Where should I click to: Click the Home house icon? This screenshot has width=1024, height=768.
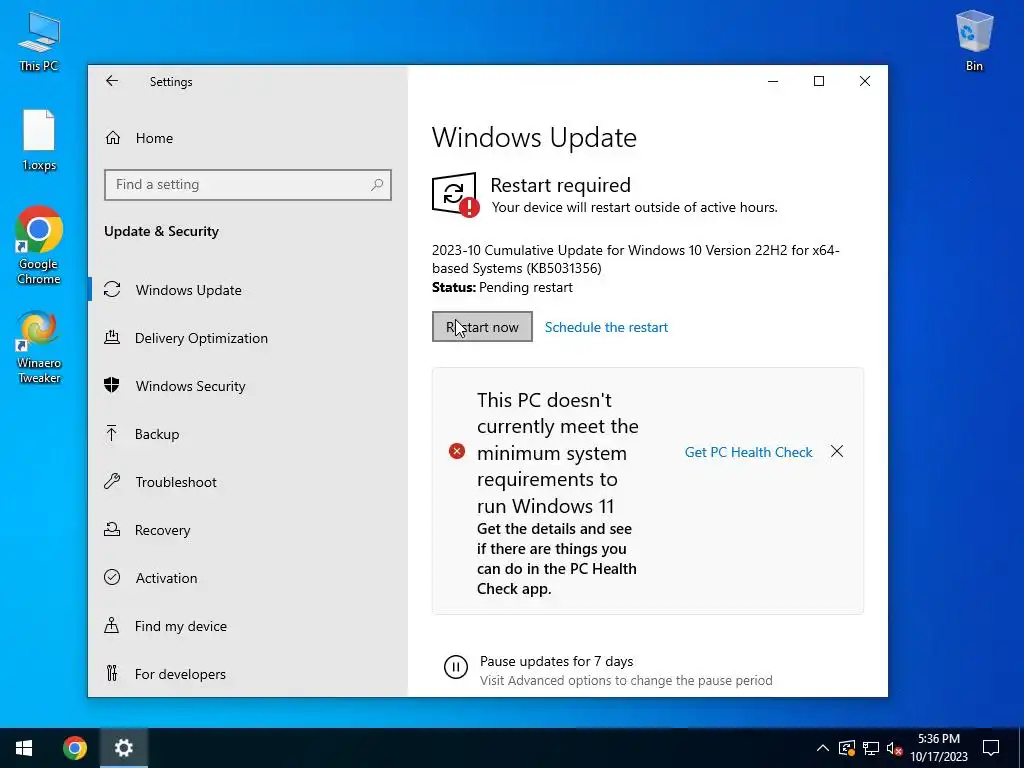(113, 138)
